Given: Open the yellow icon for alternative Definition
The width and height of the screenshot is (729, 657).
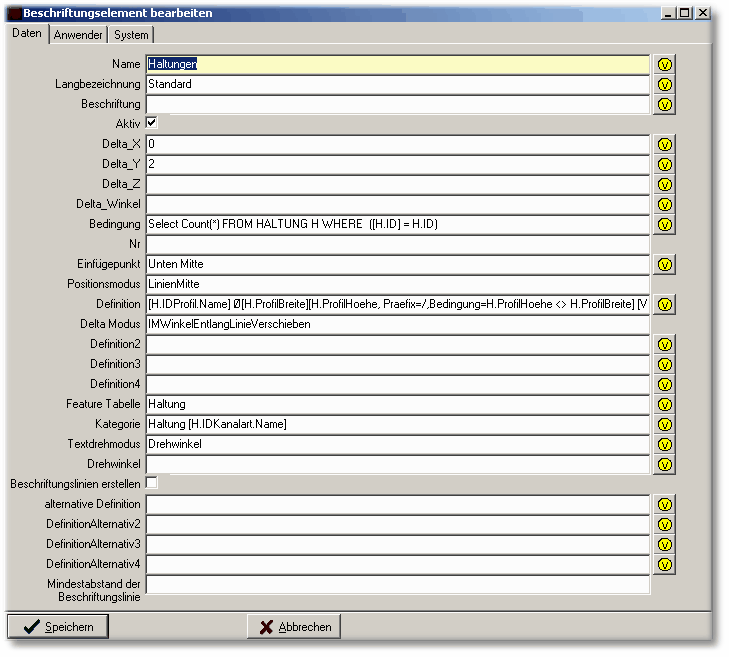Looking at the screenshot, I should pos(664,504).
